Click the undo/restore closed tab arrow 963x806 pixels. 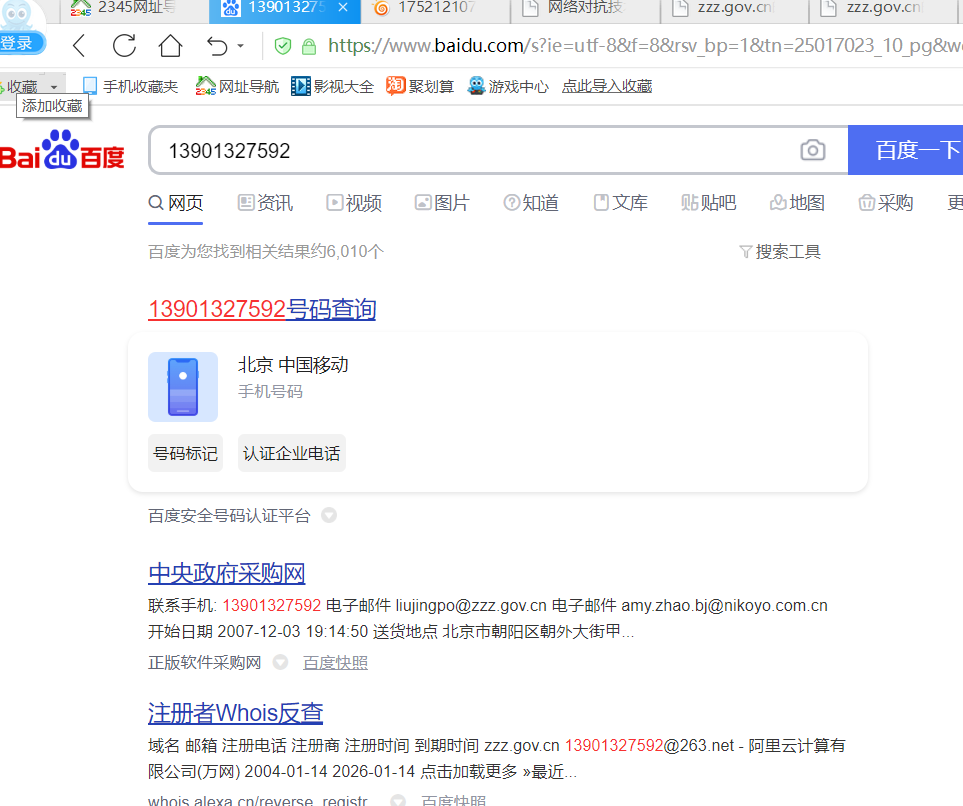tap(217, 46)
